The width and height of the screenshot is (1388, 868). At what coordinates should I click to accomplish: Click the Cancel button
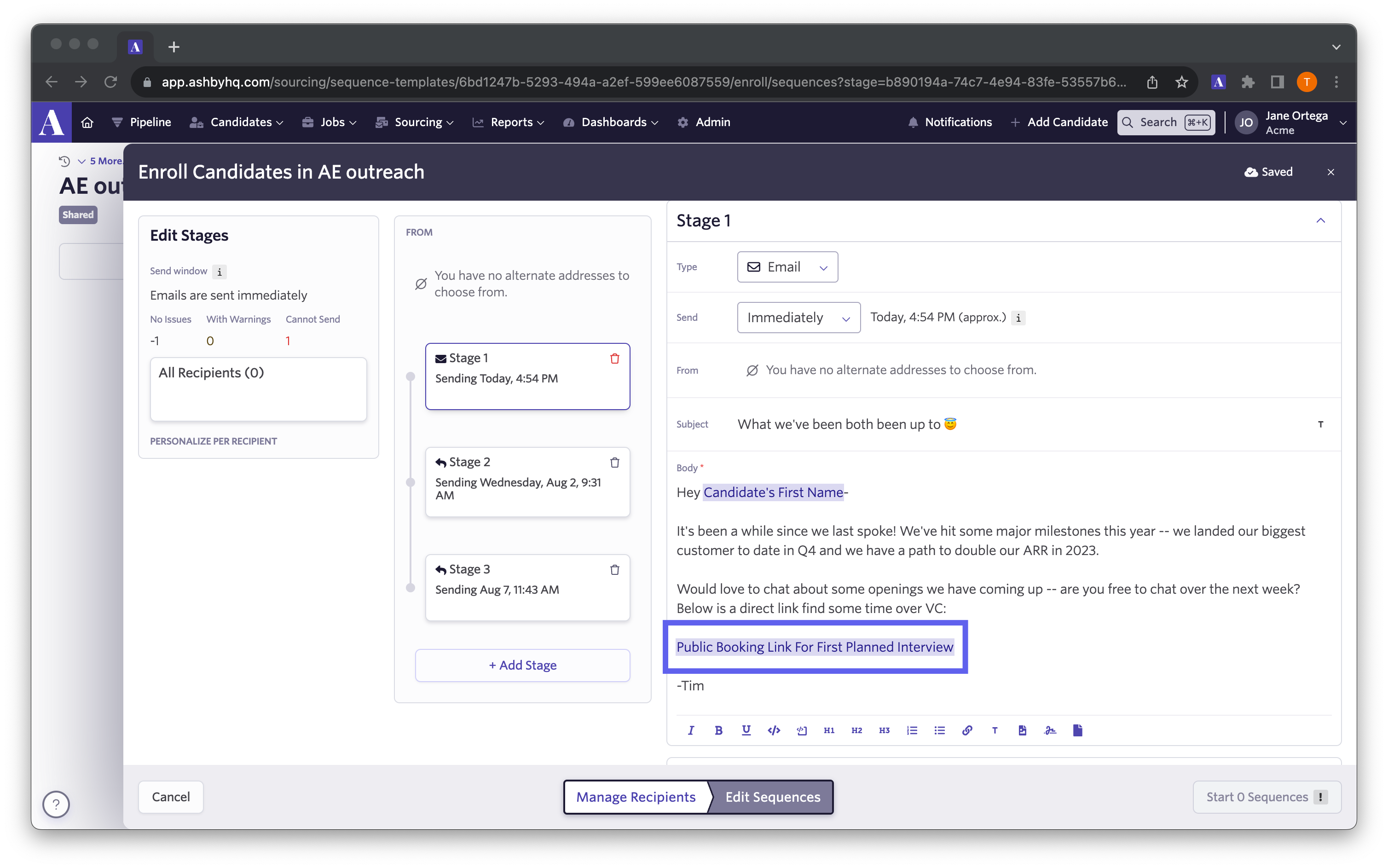pos(171,797)
